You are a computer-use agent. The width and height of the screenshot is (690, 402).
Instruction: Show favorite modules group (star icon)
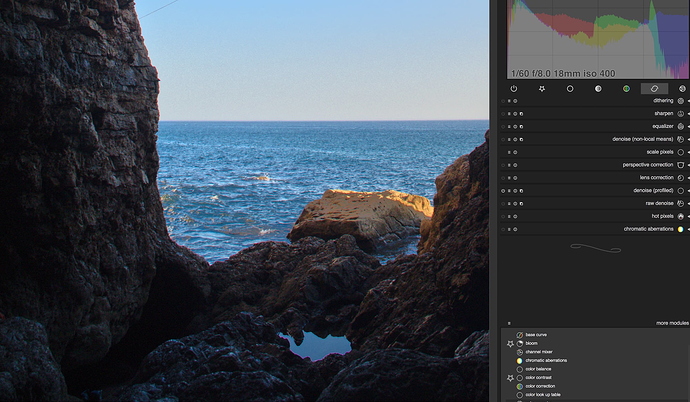tap(542, 88)
